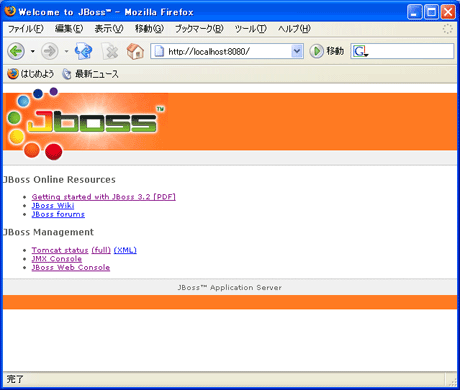The height and width of the screenshot is (390, 460).
Task: Click the green Back arrow button
Action: [16, 51]
